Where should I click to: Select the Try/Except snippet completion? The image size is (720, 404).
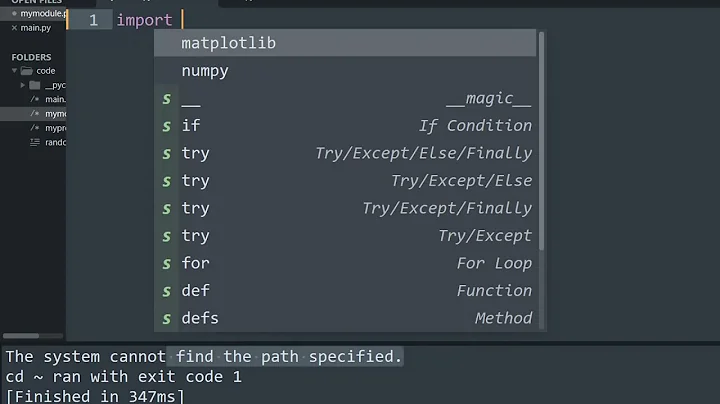coord(350,236)
